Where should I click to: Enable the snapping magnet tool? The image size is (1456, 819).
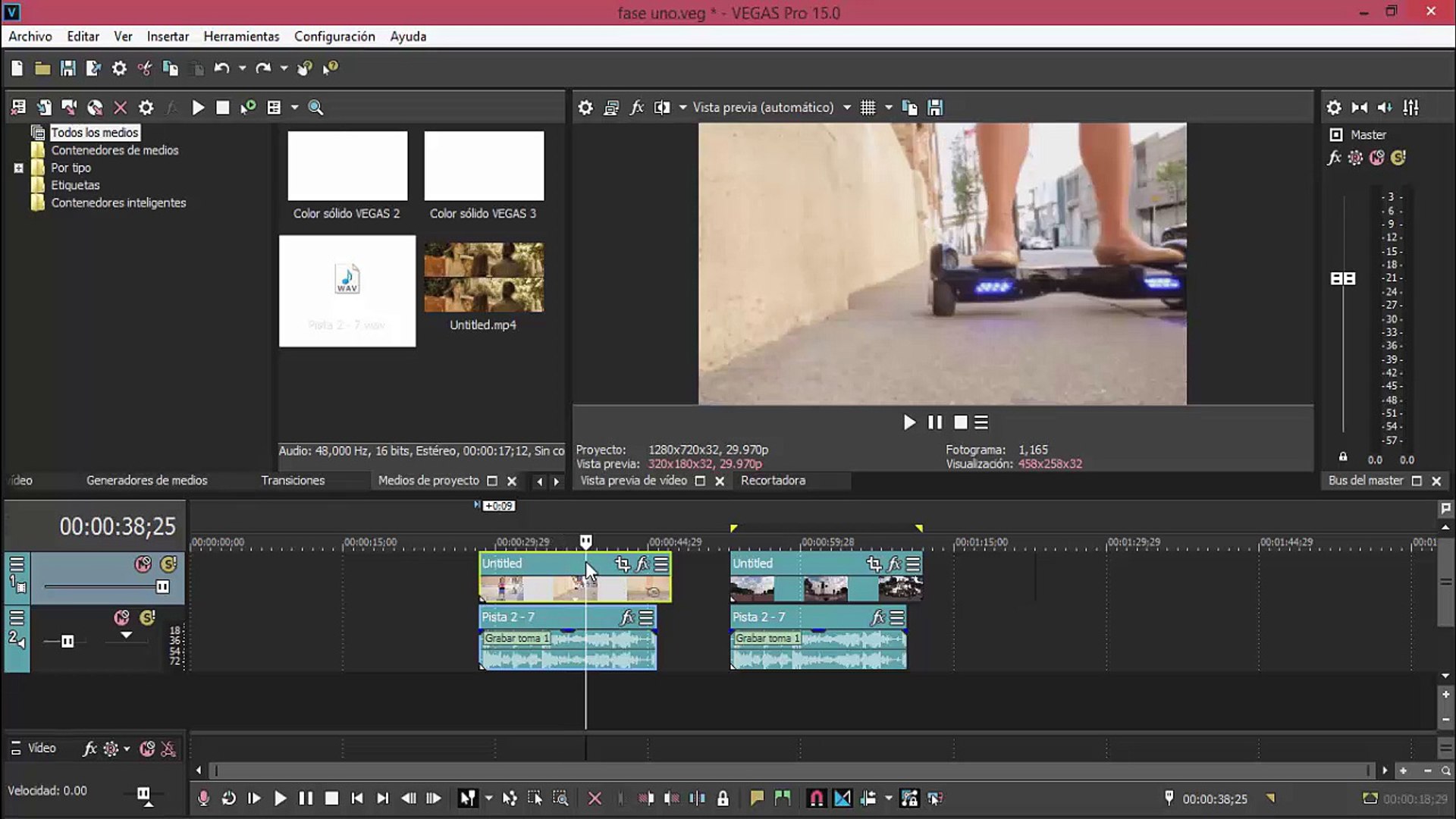pyautogui.click(x=816, y=798)
